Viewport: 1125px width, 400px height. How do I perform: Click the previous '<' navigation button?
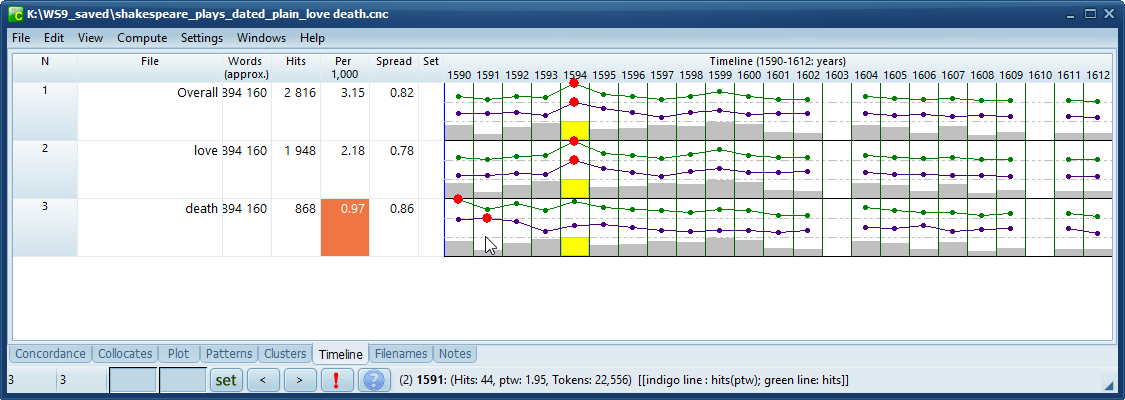(263, 380)
